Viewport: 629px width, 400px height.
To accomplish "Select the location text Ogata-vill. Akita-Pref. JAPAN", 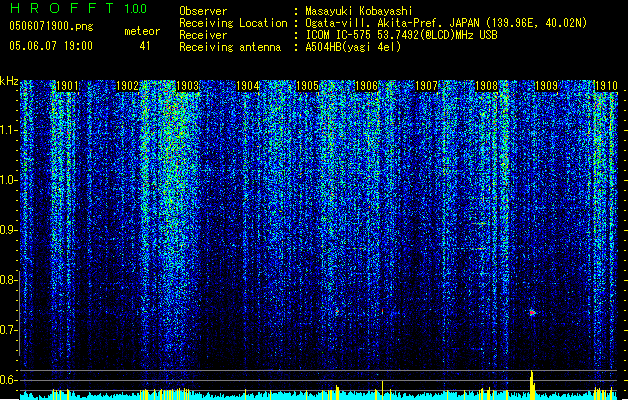I will coord(392,23).
